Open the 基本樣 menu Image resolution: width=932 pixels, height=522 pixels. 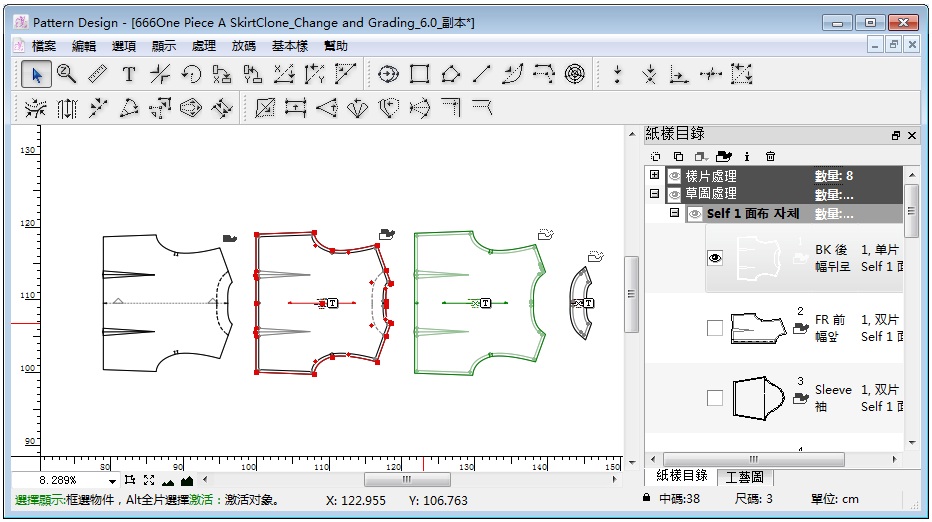pos(290,46)
